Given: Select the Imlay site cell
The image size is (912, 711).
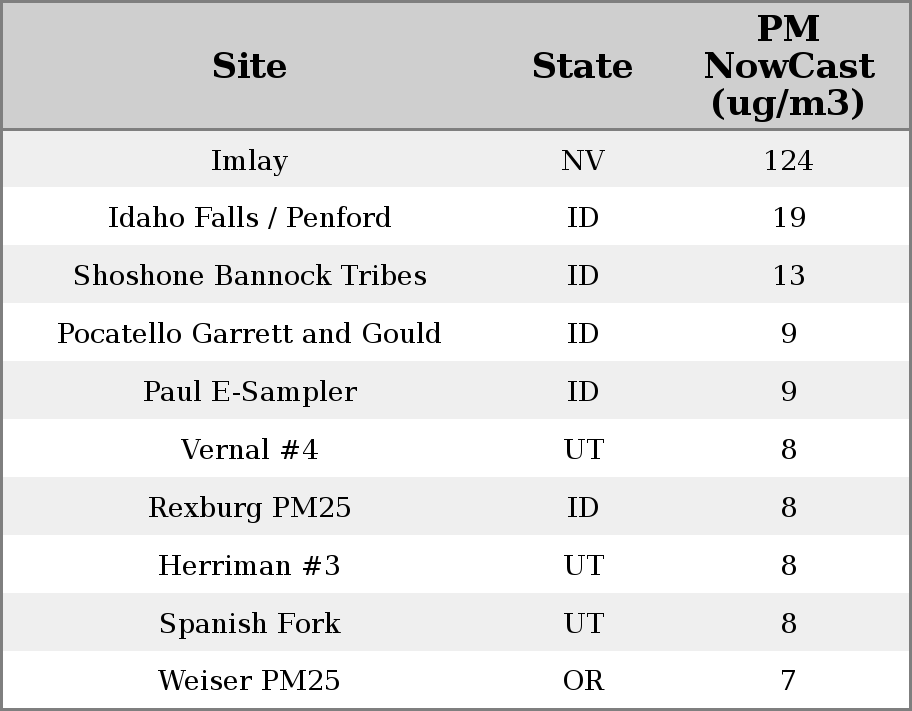Looking at the screenshot, I should tap(249, 161).
